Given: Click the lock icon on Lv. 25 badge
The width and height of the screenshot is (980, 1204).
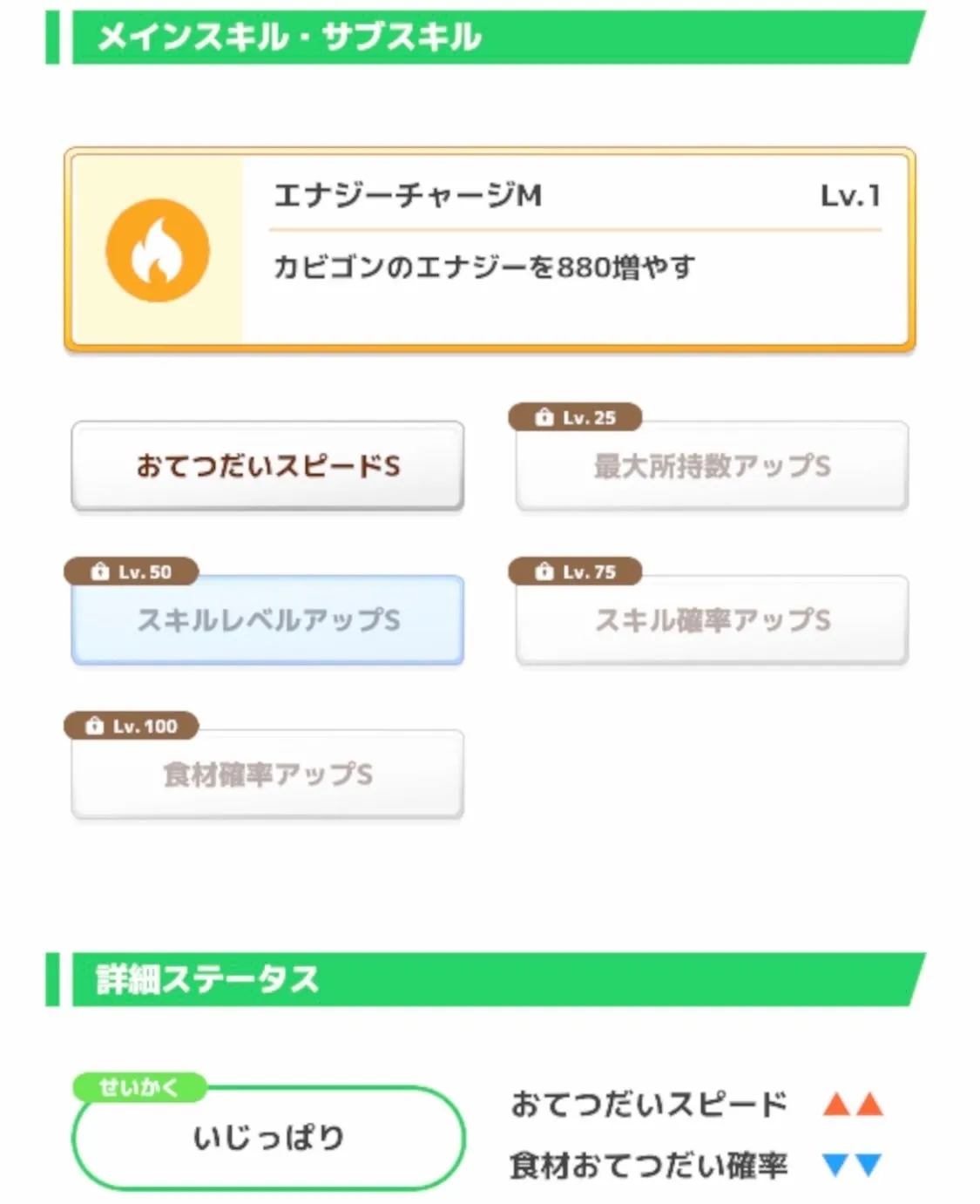Looking at the screenshot, I should (544, 417).
